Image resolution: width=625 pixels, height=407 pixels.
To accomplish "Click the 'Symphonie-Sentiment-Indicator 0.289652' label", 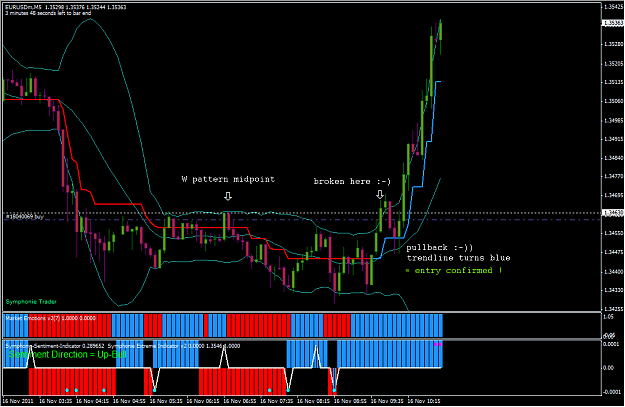I will pyautogui.click(x=55, y=346).
